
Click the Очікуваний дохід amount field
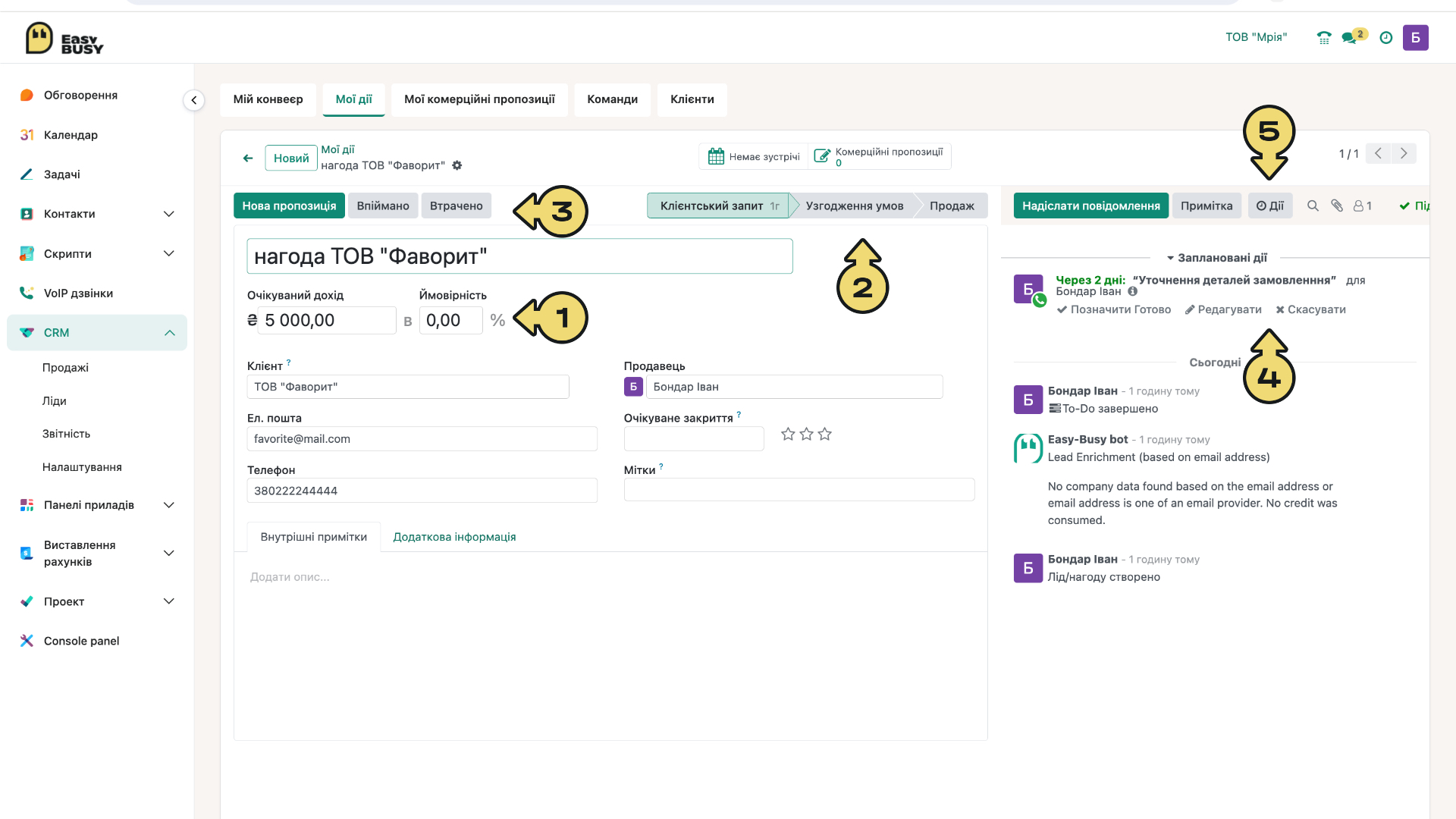327,320
